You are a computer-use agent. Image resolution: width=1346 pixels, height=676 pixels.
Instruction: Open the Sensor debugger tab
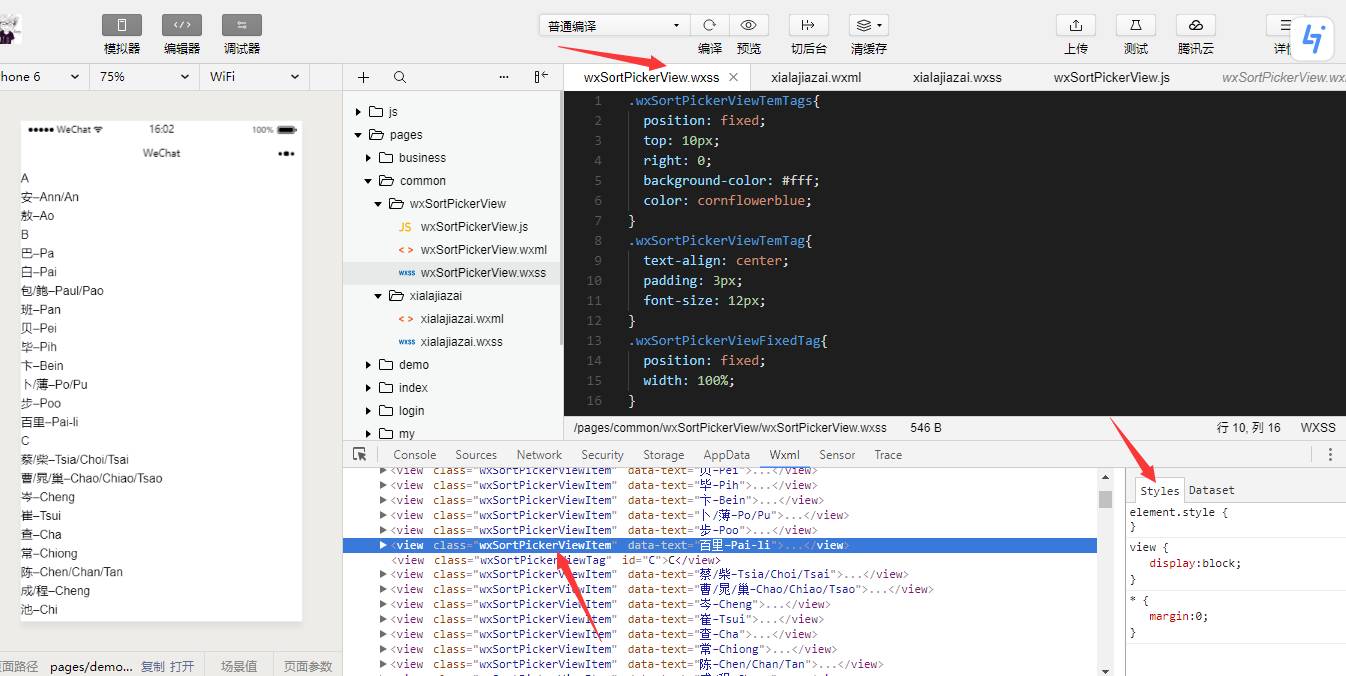coord(837,455)
